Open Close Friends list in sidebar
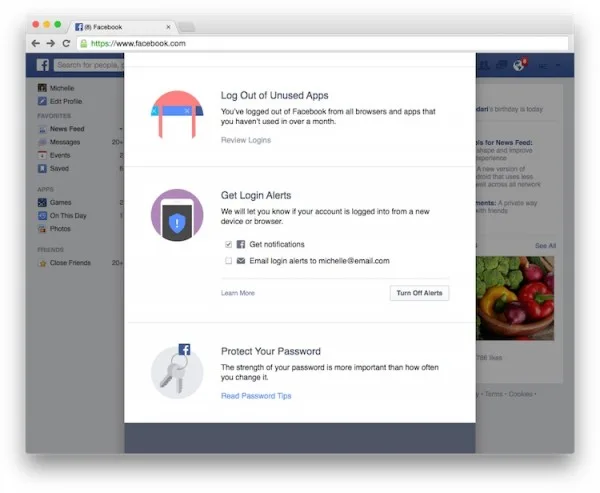 click(70, 263)
